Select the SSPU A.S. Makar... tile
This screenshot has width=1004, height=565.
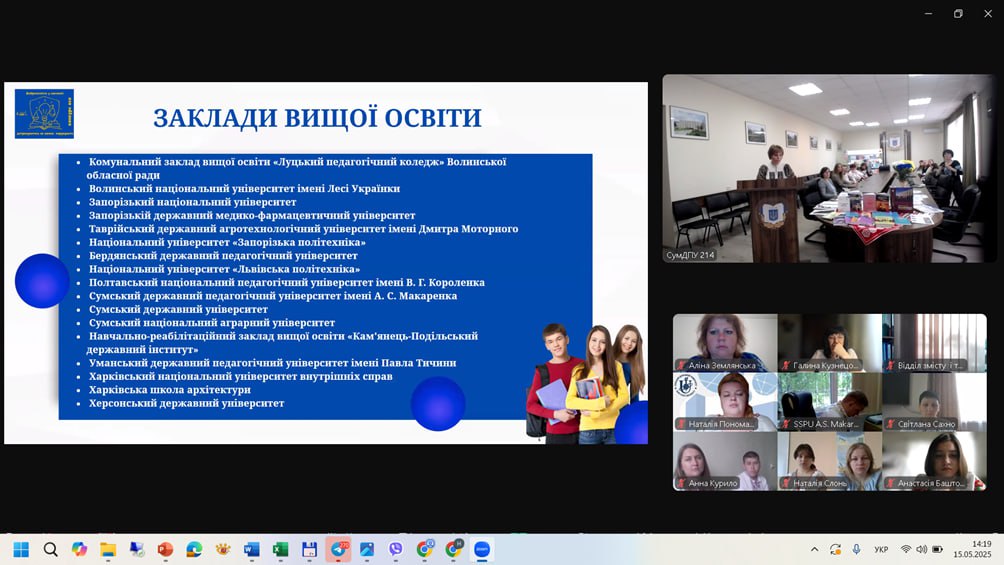pyautogui.click(x=829, y=402)
